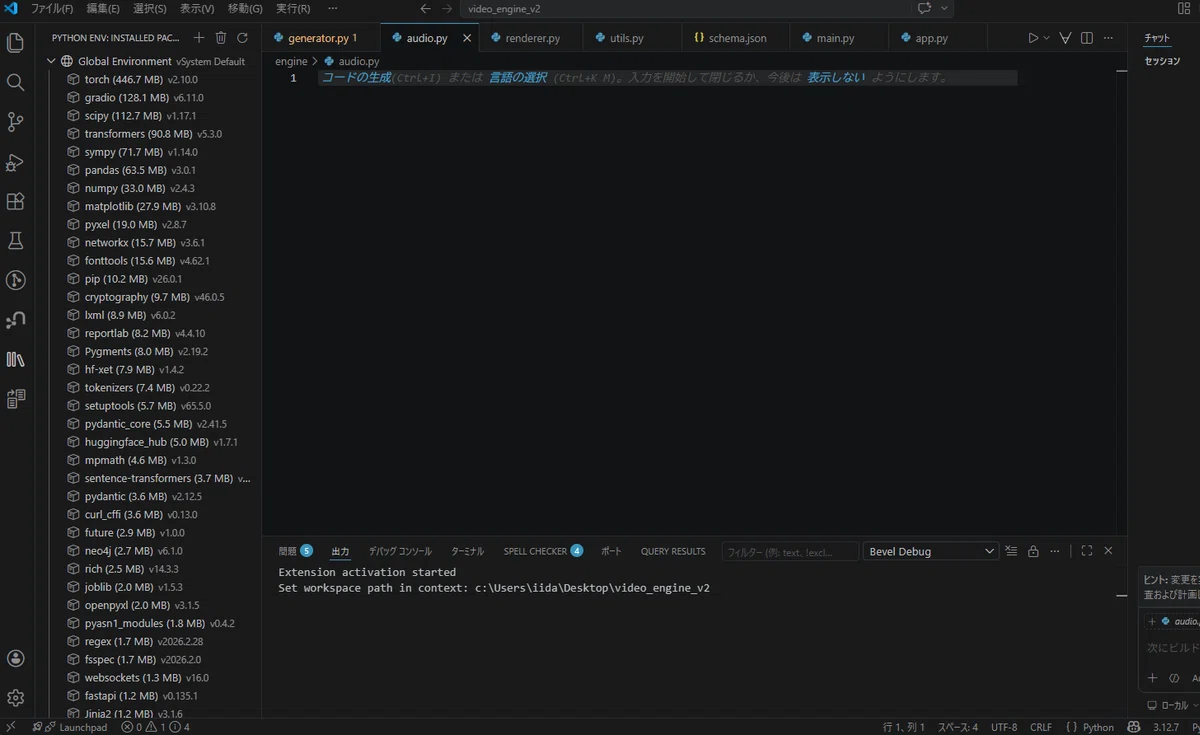Open the 移動(G) menu
1200x735 pixels.
245,8
